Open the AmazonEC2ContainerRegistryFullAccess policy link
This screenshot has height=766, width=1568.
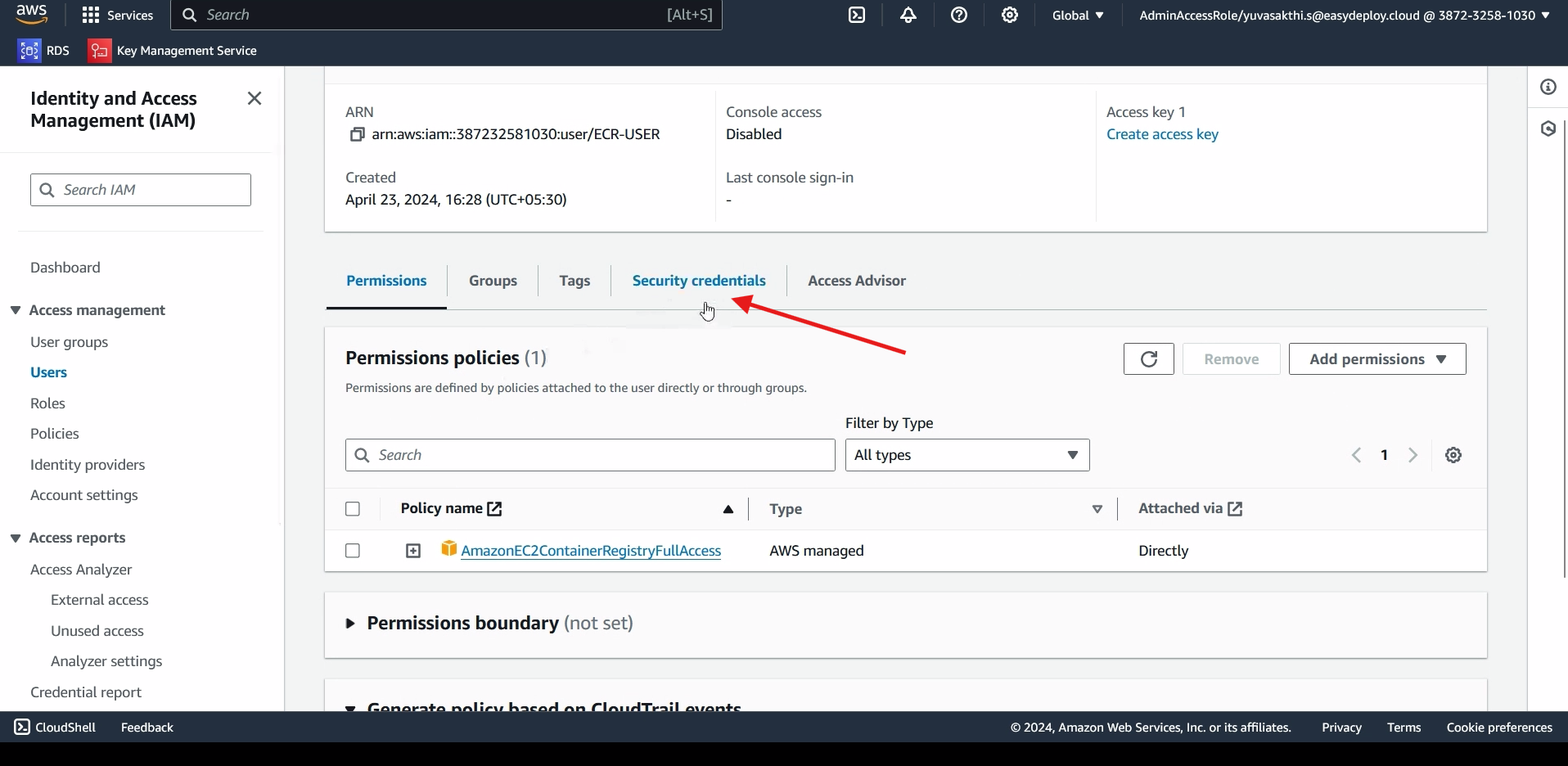tap(591, 551)
